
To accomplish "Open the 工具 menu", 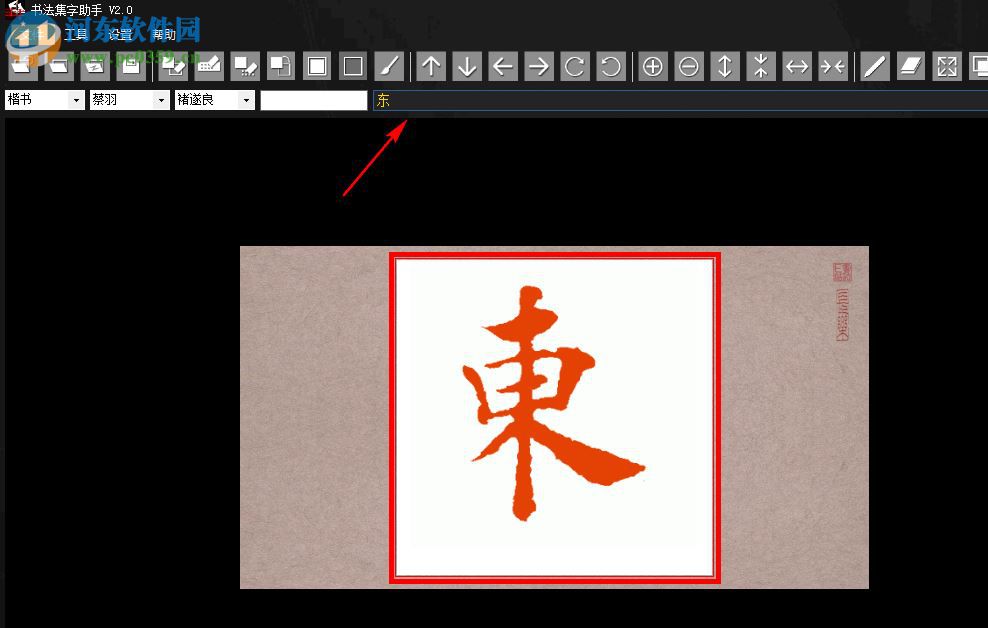I will point(74,33).
